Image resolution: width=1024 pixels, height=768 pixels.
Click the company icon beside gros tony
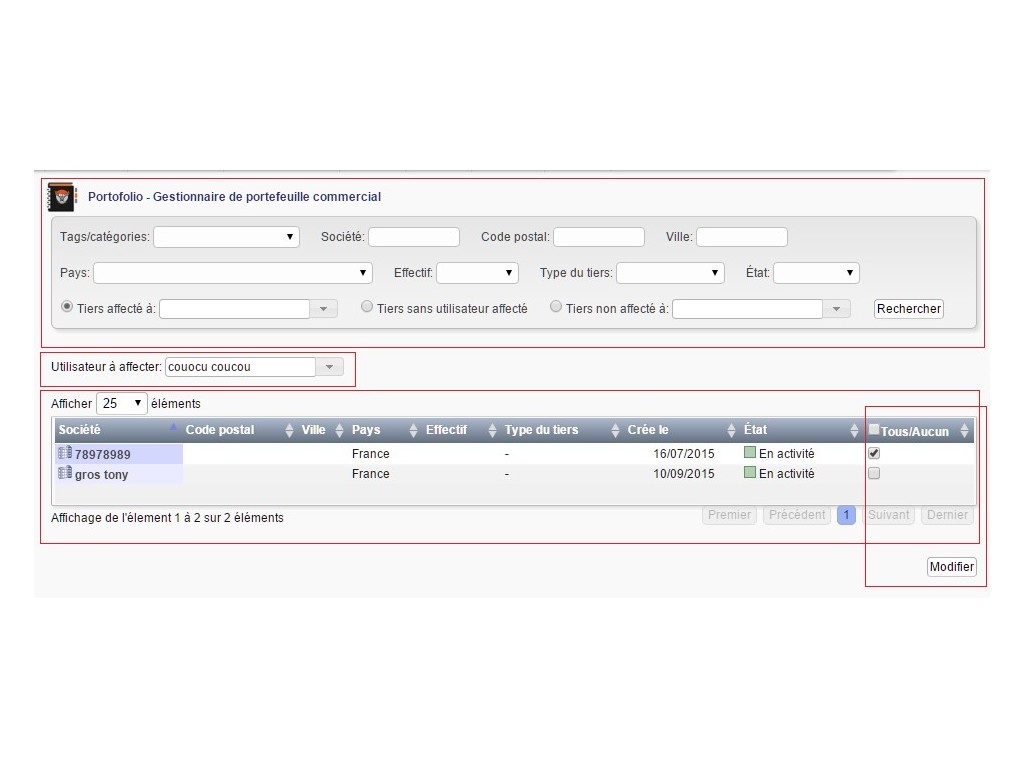click(x=65, y=473)
